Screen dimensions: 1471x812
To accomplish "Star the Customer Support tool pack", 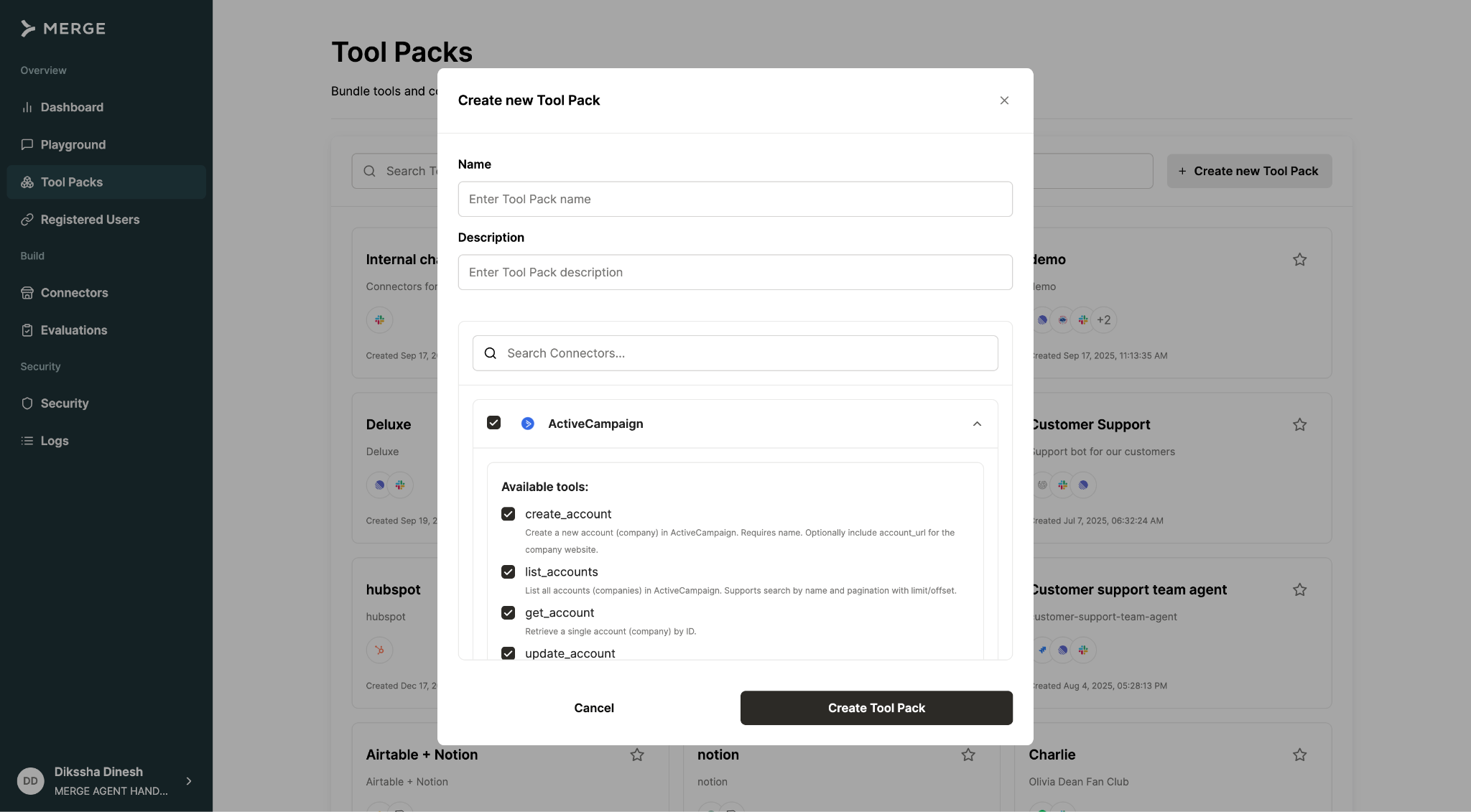I will [1299, 424].
